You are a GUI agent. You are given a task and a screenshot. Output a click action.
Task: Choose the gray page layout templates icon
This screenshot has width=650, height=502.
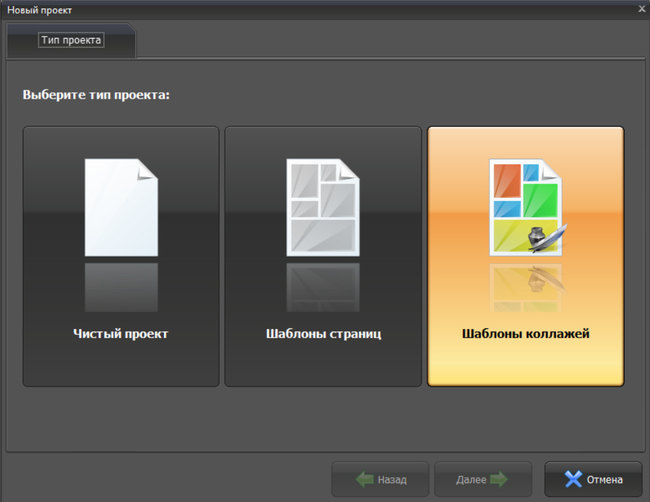pos(323,207)
